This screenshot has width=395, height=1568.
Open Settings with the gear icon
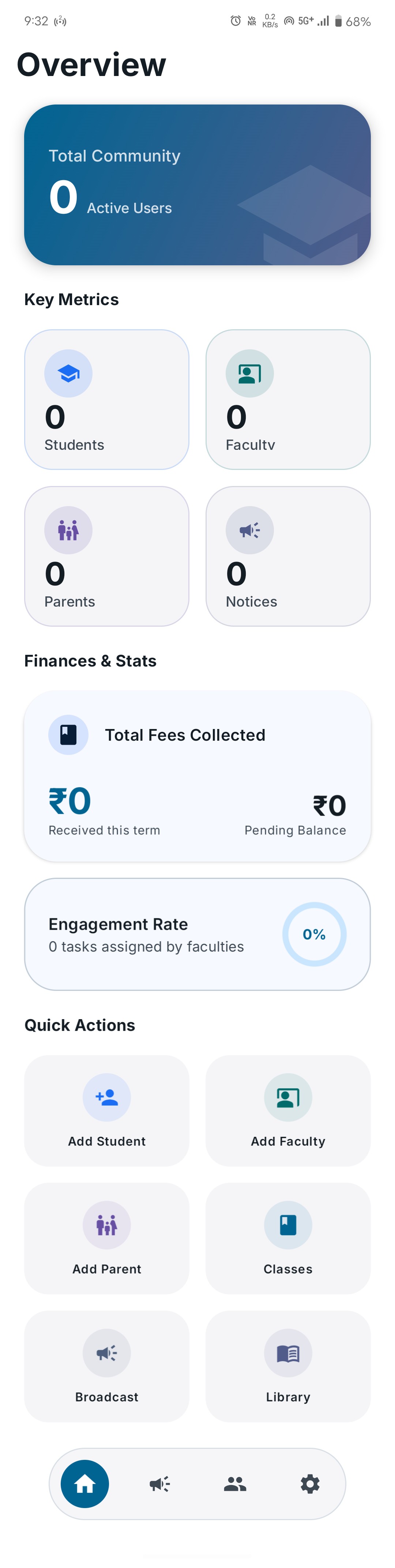tap(311, 1484)
